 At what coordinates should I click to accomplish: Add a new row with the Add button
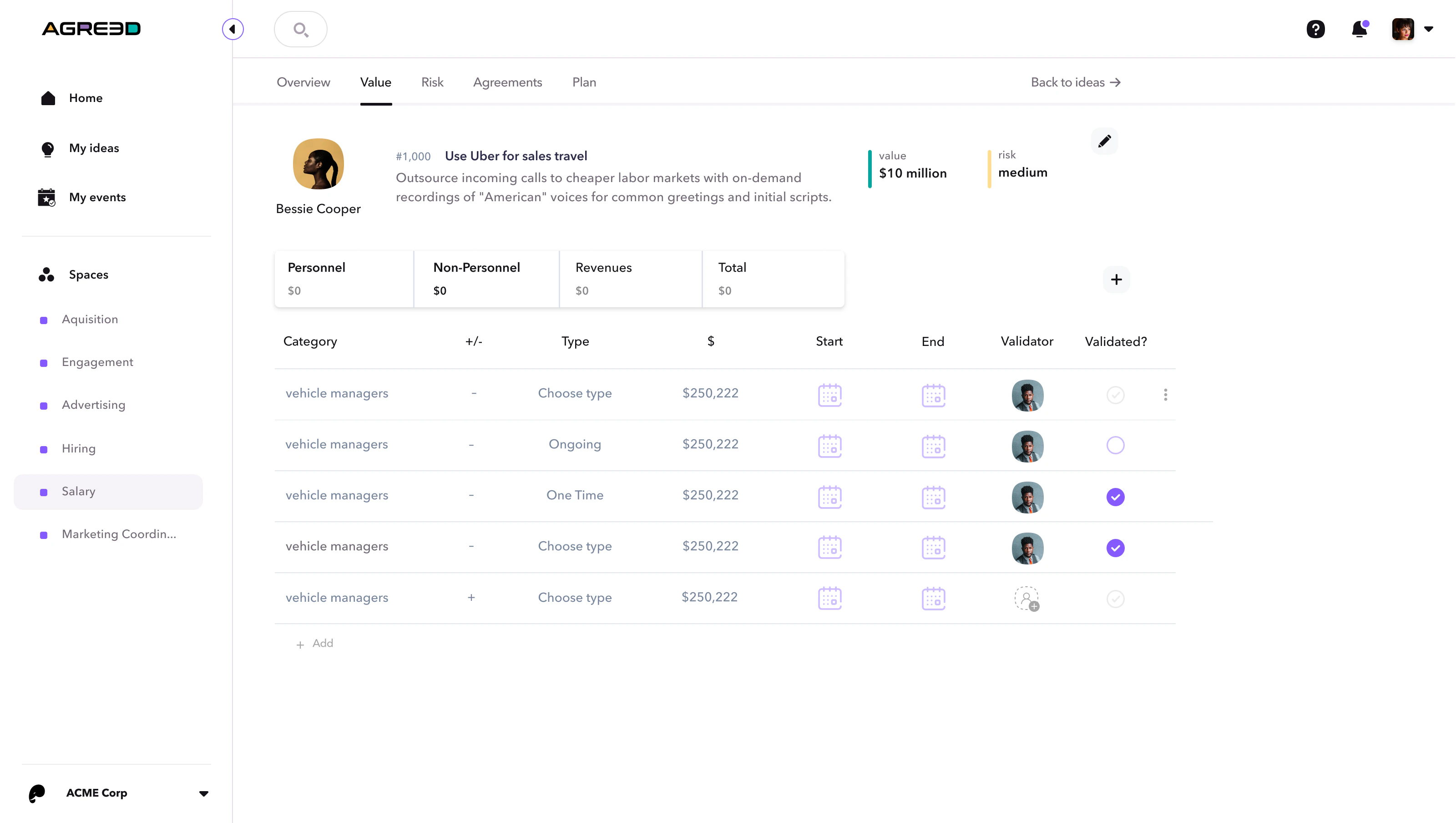click(315, 643)
